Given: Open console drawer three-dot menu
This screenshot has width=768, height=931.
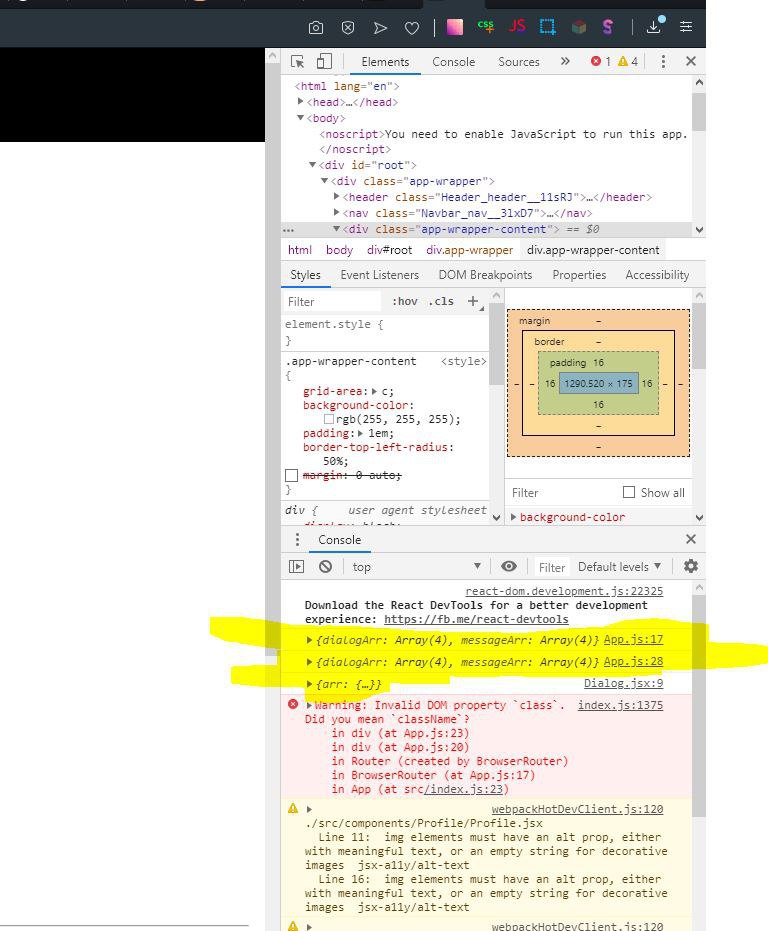Looking at the screenshot, I should 297,540.
